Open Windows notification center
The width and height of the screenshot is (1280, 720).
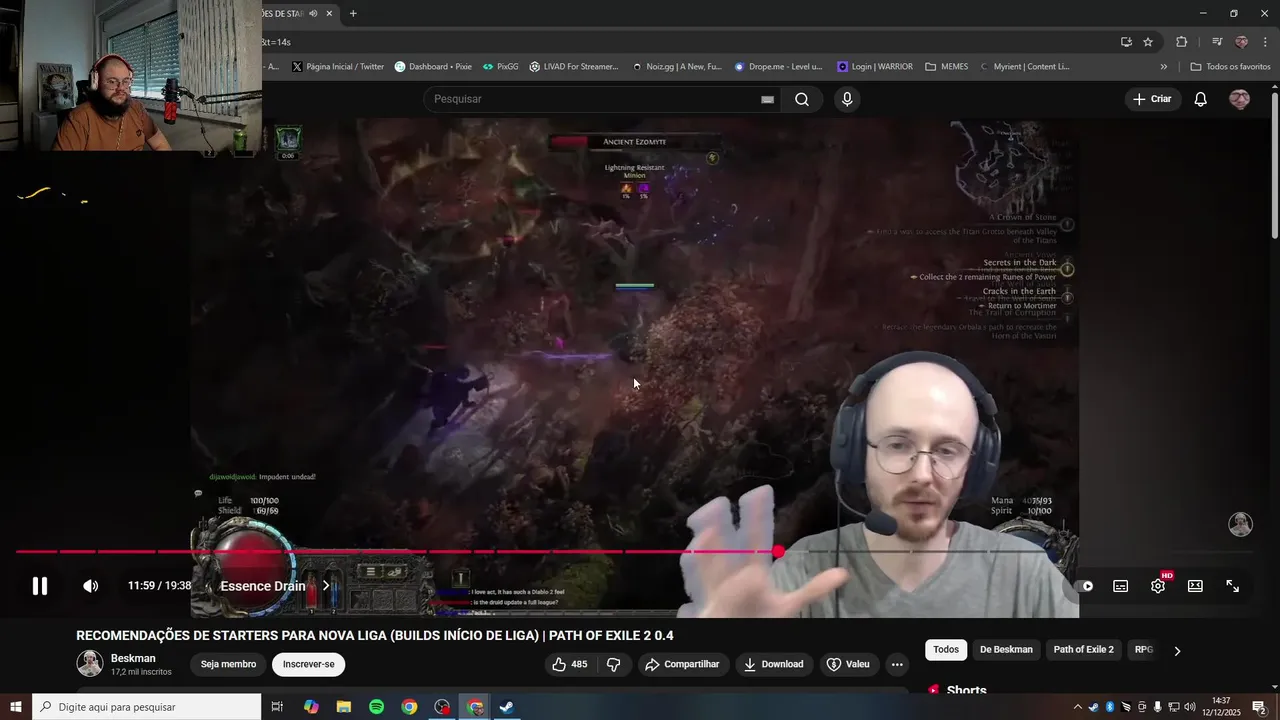(x=1259, y=707)
